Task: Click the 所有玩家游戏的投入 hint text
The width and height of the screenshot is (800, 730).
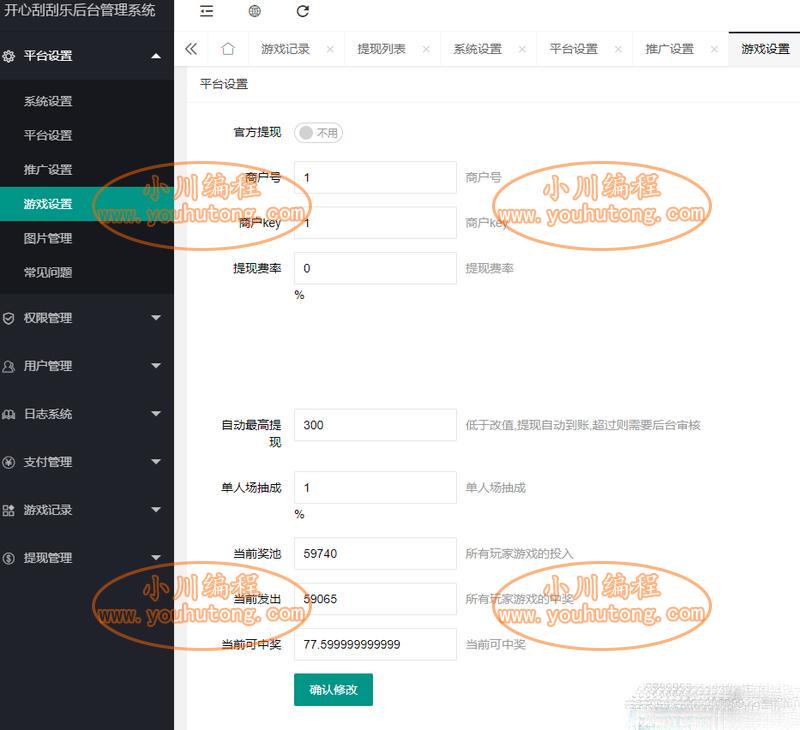Action: click(x=519, y=553)
